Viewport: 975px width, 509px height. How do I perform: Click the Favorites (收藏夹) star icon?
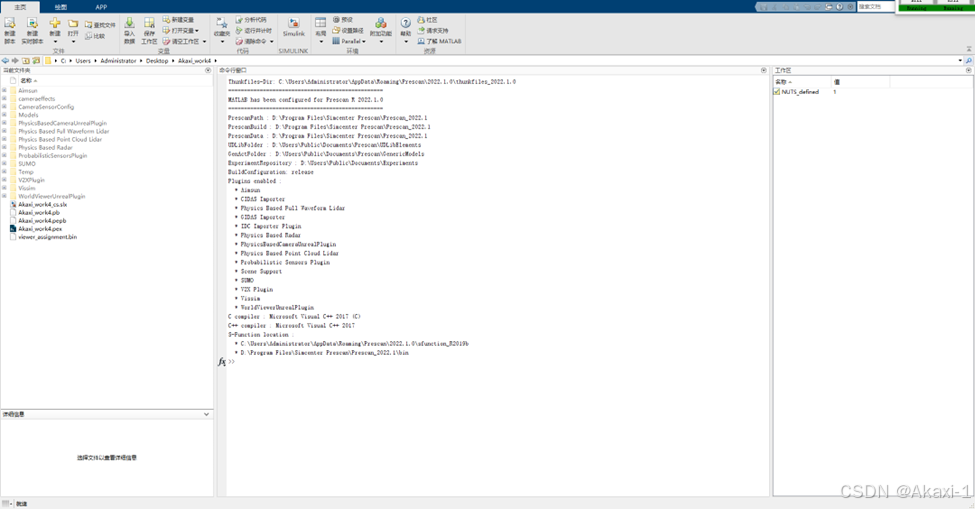(221, 23)
